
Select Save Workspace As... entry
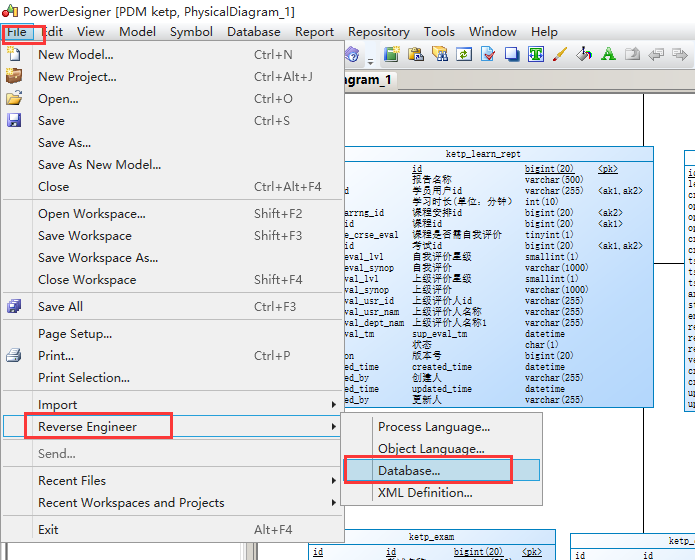[173, 258]
